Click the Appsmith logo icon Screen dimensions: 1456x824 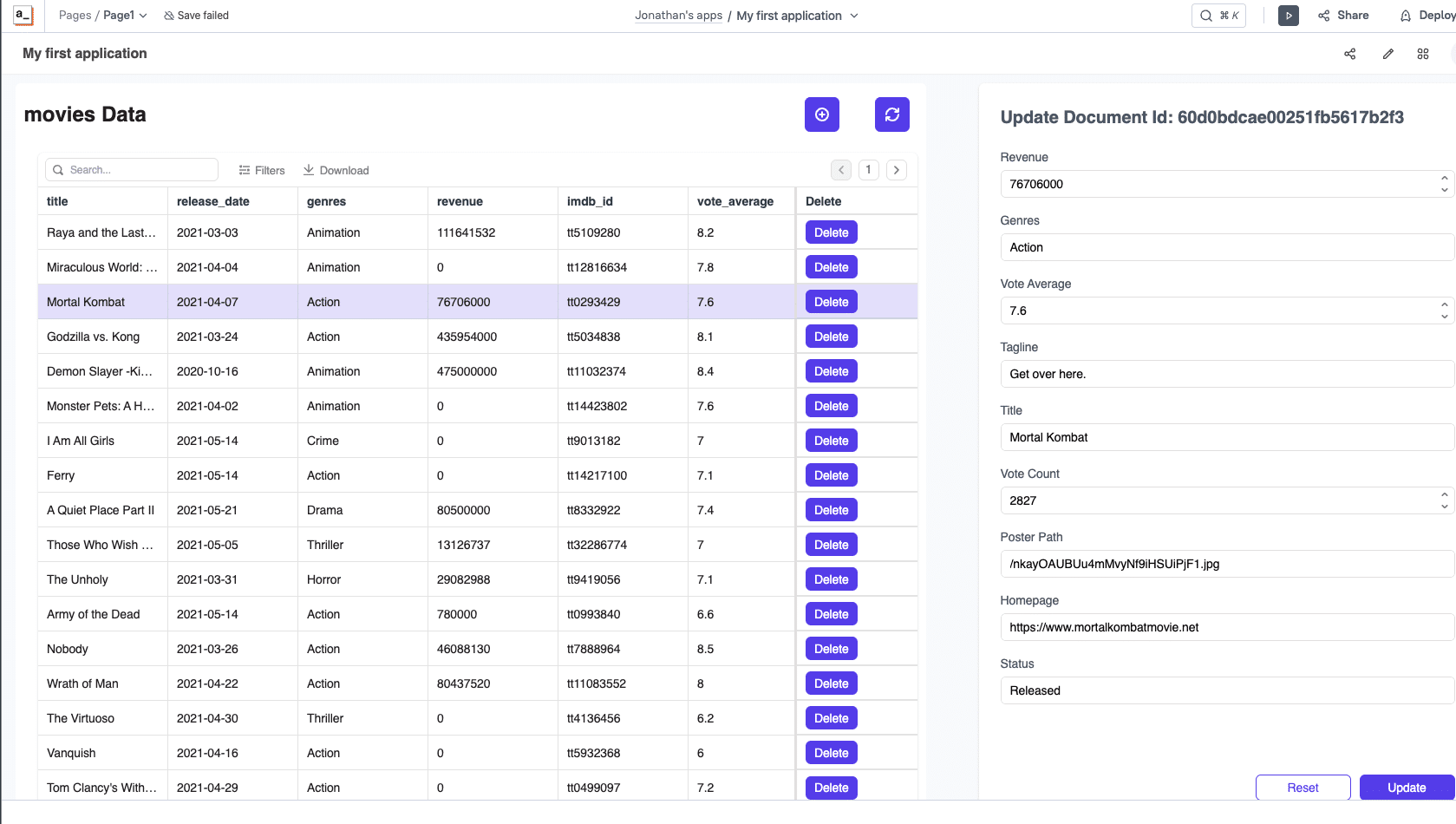(x=23, y=15)
